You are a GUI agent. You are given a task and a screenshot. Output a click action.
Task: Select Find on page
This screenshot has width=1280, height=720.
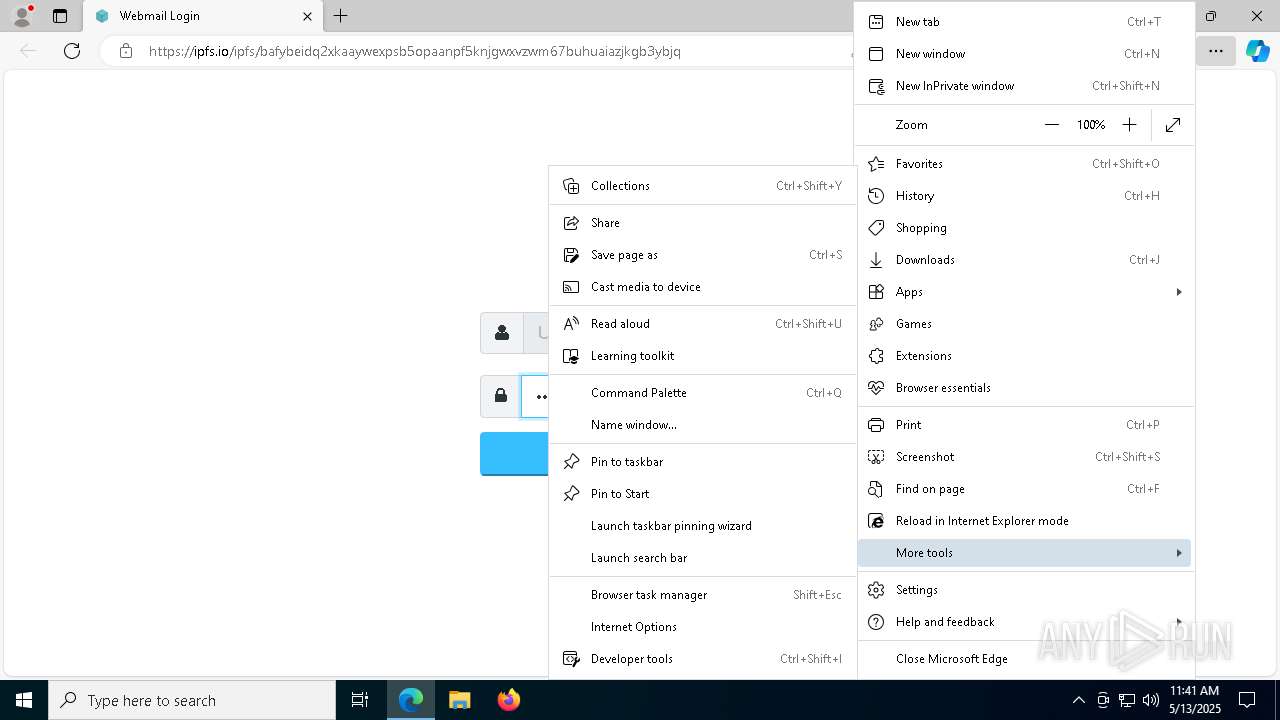coord(1025,488)
